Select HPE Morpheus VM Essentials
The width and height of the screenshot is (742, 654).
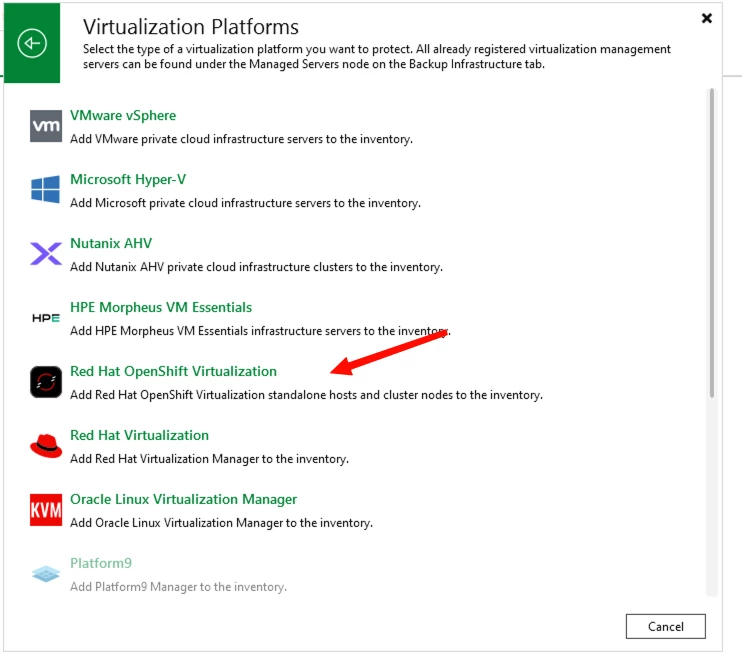click(161, 307)
